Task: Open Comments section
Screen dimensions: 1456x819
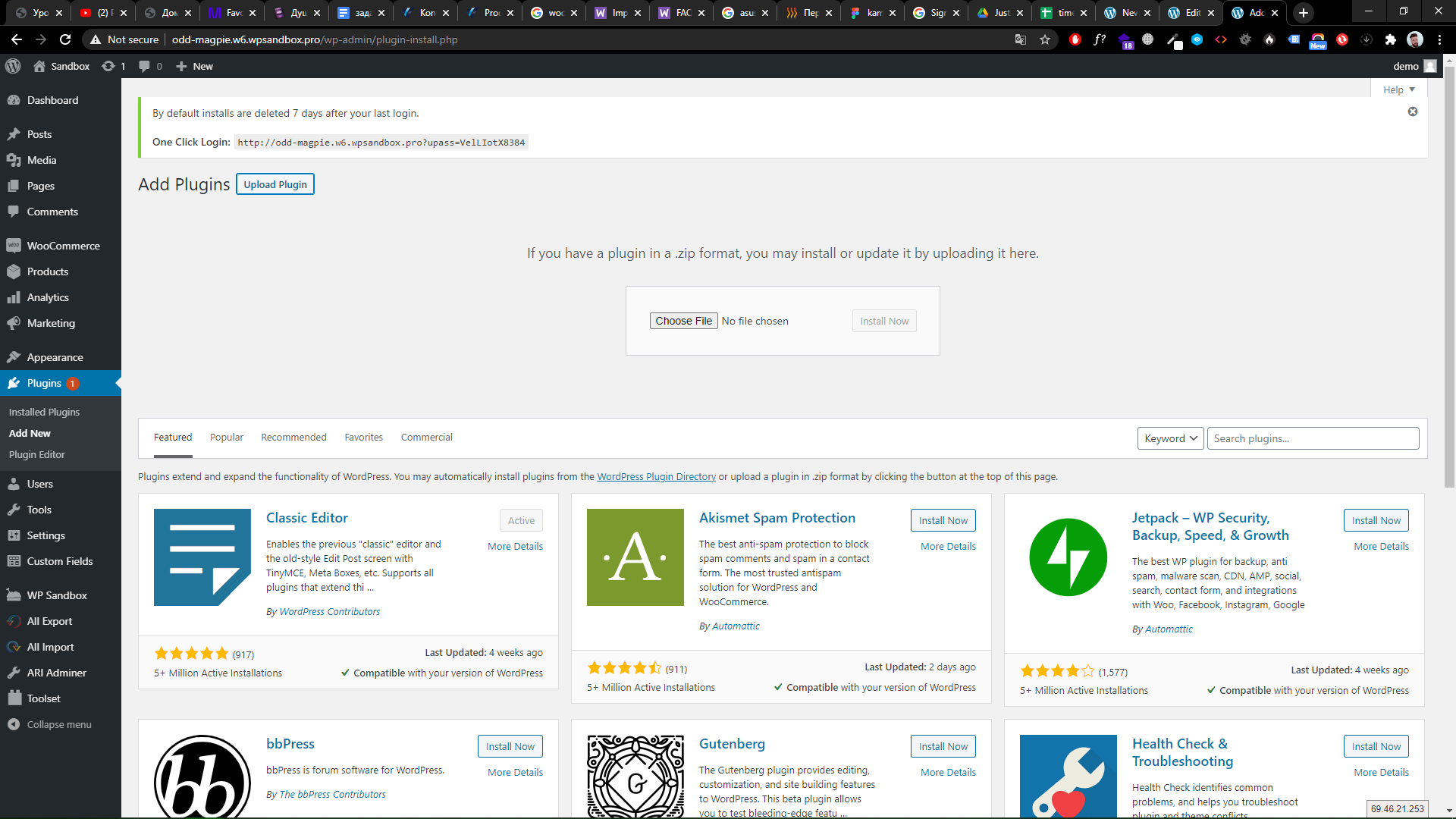Action: coord(52,212)
